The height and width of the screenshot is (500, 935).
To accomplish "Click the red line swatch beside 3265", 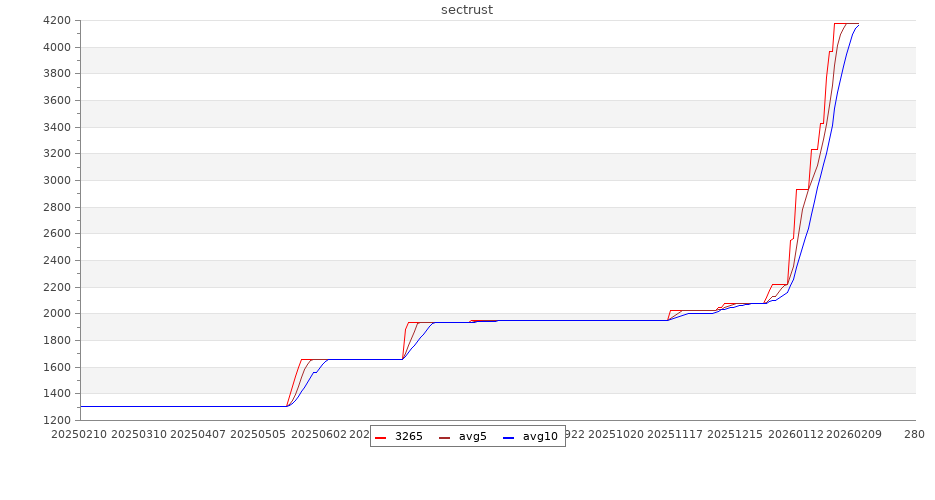I will [381, 437].
